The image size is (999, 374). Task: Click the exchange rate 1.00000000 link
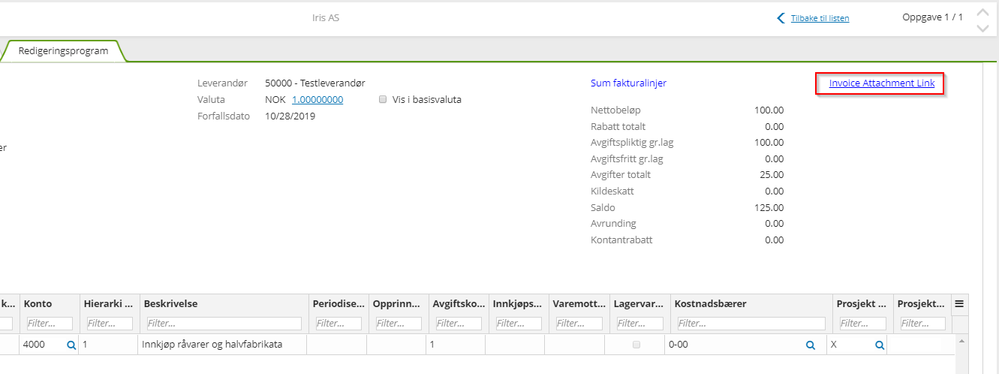point(318,99)
